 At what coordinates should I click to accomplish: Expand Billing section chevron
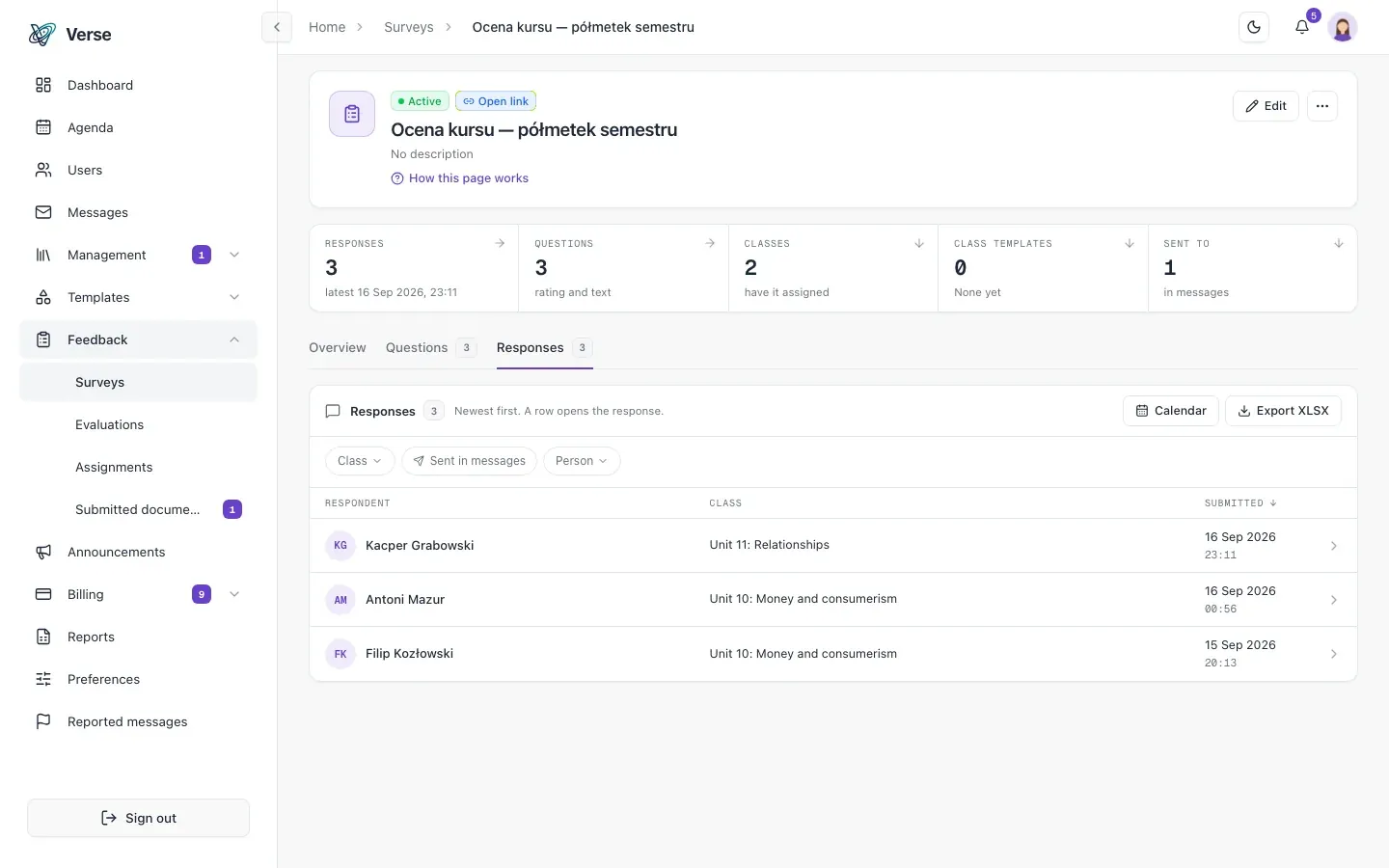[234, 594]
